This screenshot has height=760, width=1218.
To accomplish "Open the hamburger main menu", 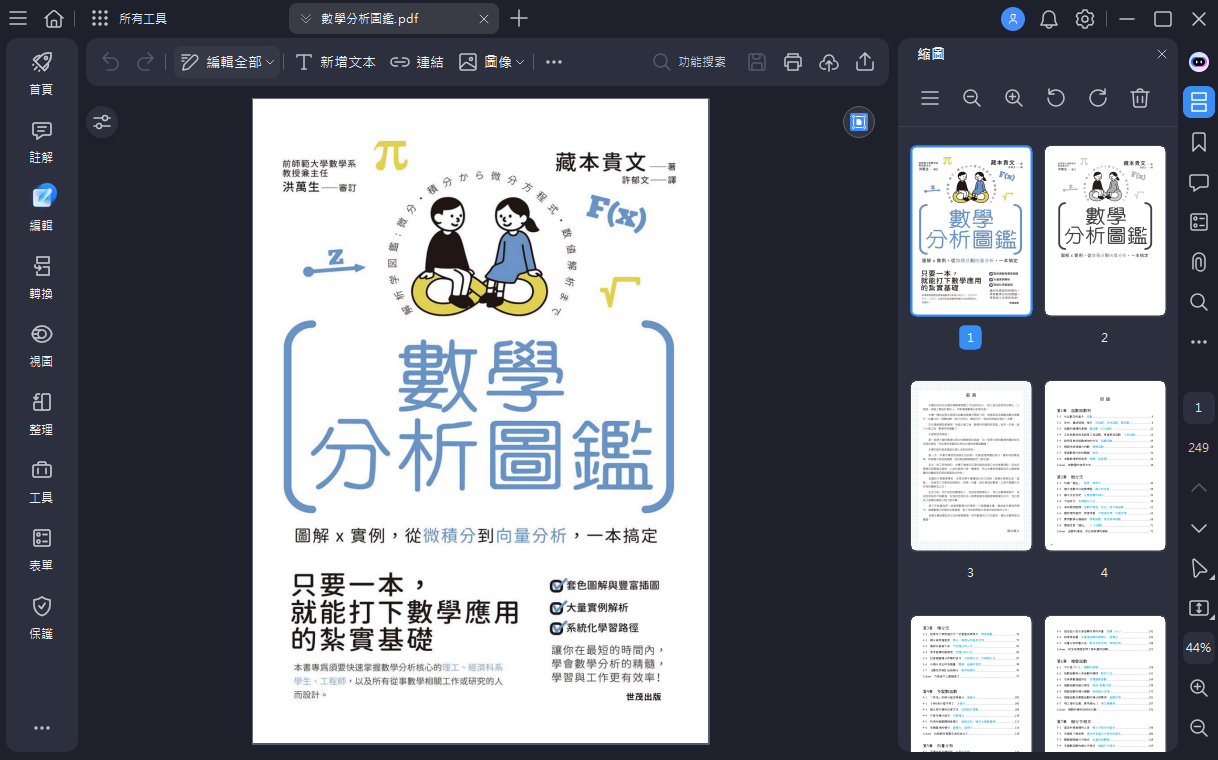I will [x=18, y=19].
